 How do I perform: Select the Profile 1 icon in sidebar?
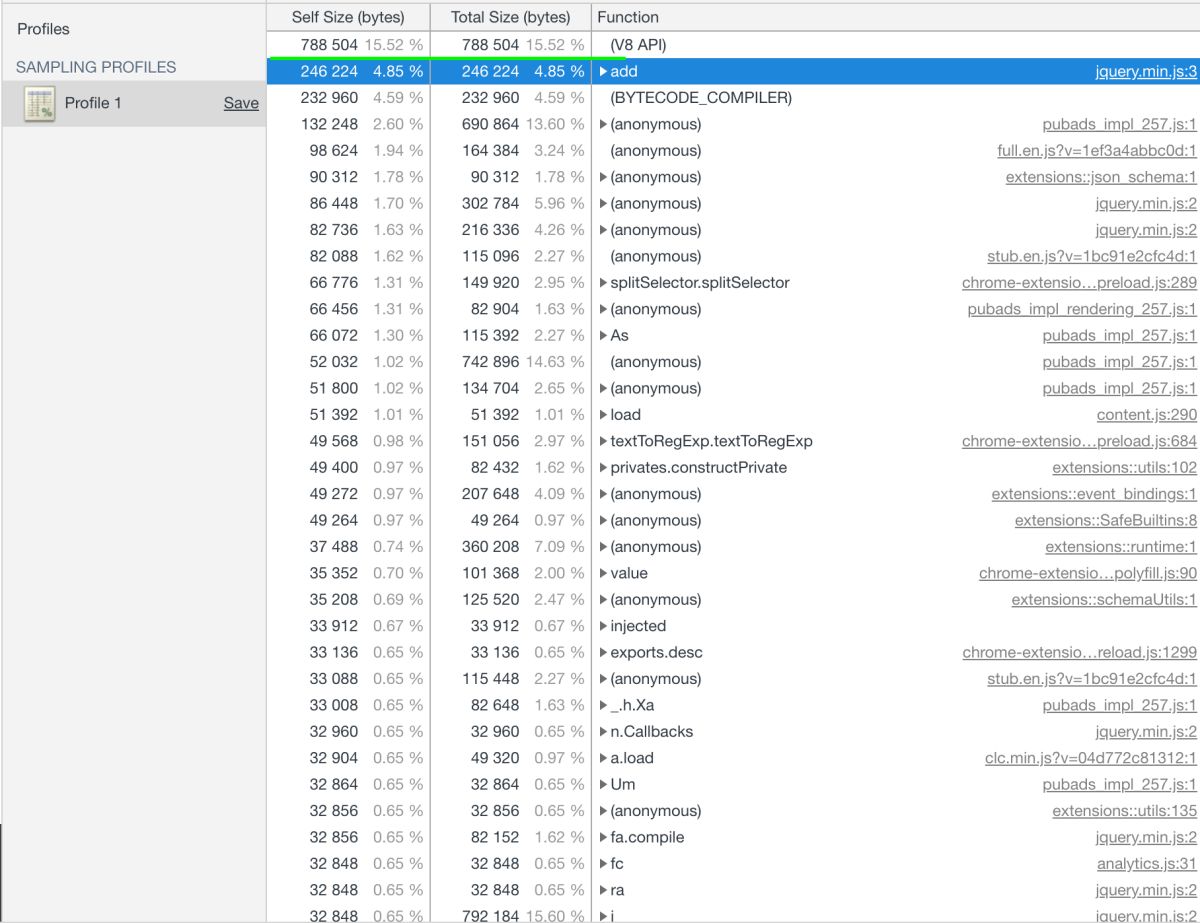[x=40, y=103]
